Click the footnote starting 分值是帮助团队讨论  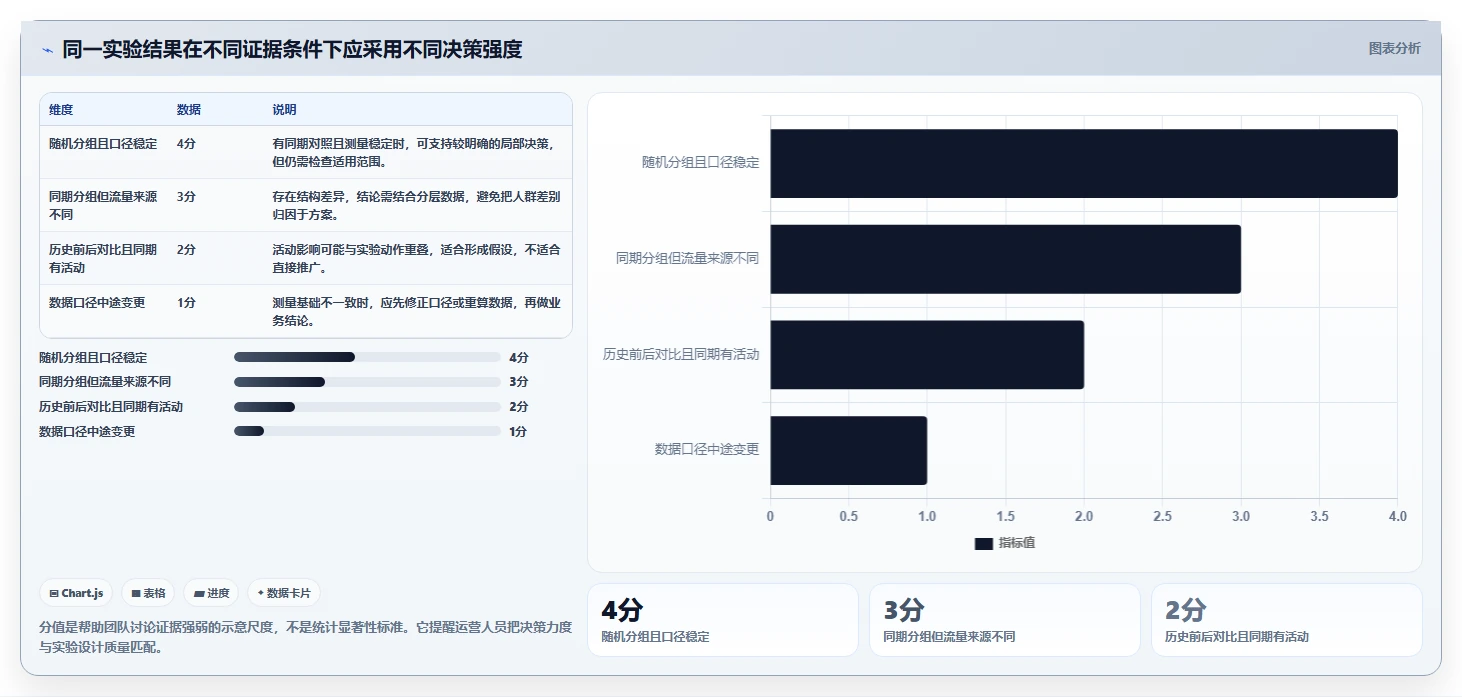point(306,637)
